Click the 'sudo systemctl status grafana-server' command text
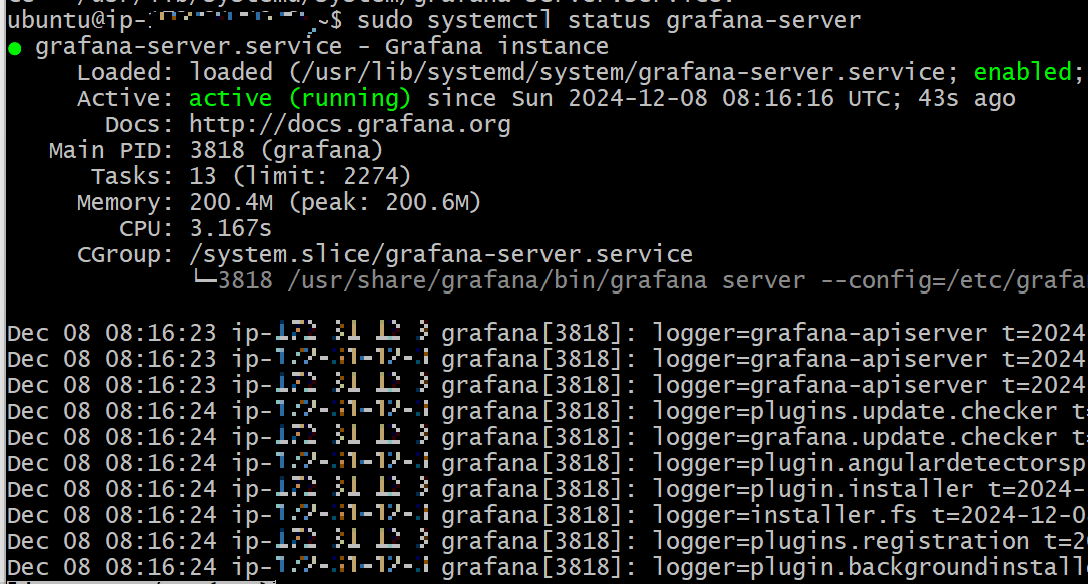The image size is (1088, 584). click(x=609, y=20)
